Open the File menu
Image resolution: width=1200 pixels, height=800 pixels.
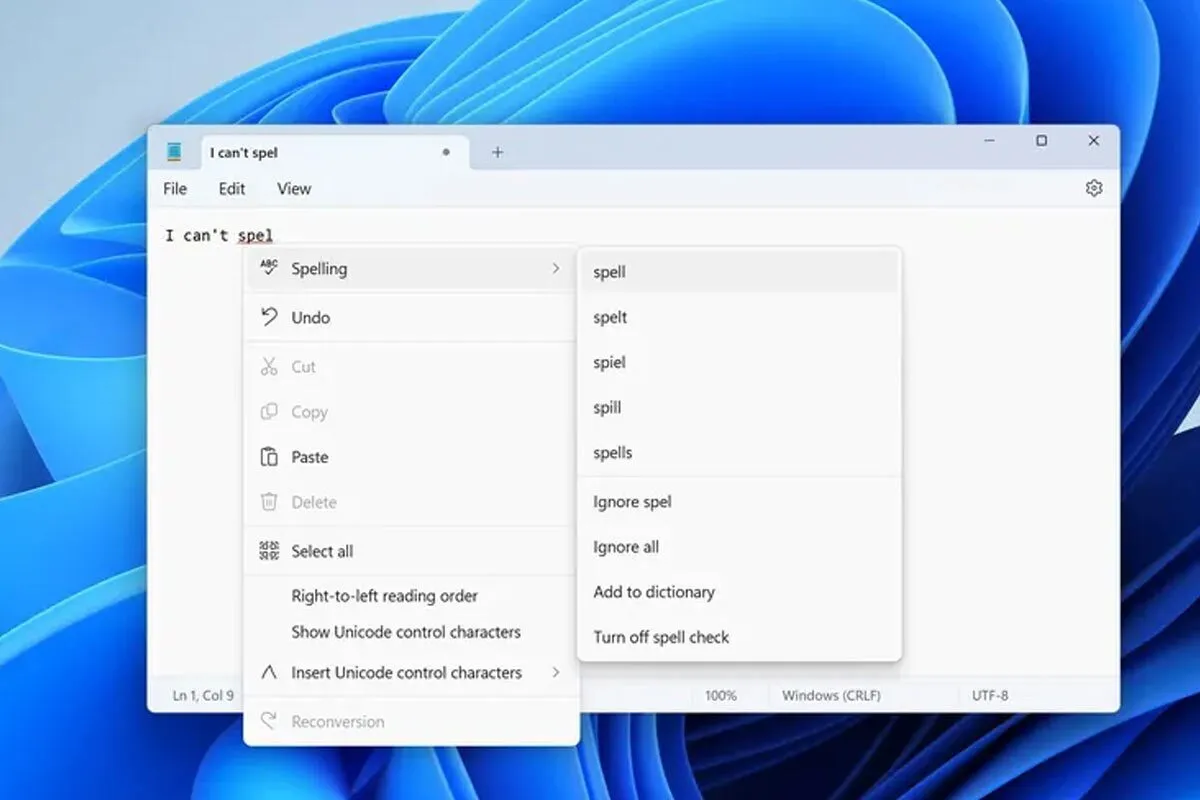pyautogui.click(x=175, y=188)
